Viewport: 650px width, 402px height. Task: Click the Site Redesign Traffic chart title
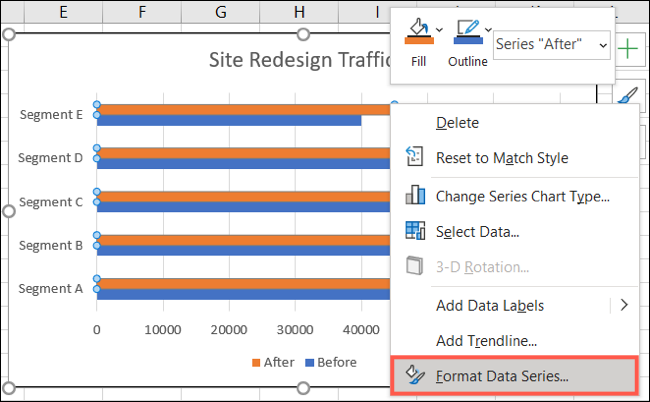pos(299,60)
